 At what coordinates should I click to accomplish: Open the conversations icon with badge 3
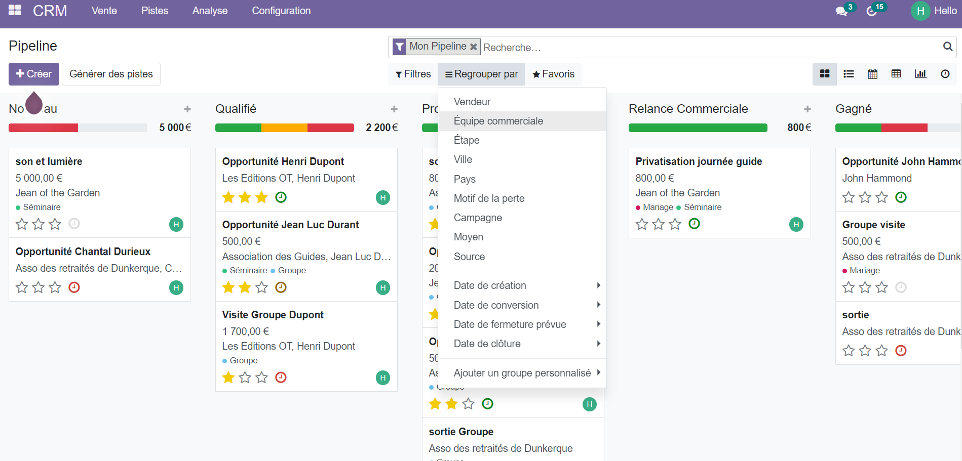[x=842, y=11]
